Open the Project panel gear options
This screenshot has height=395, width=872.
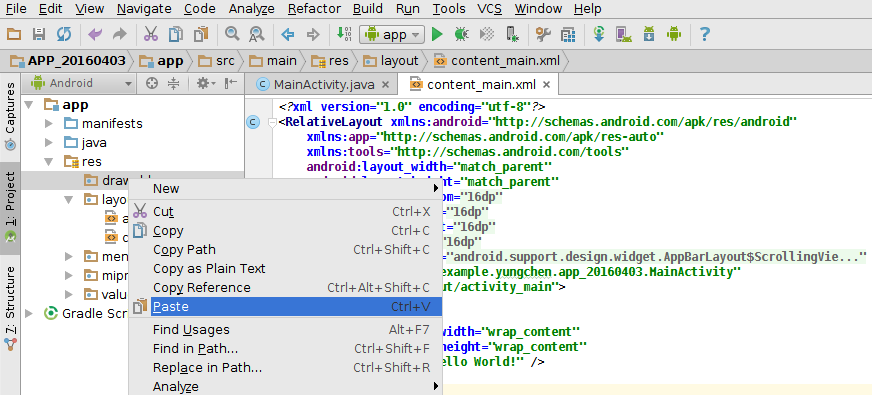(206, 83)
